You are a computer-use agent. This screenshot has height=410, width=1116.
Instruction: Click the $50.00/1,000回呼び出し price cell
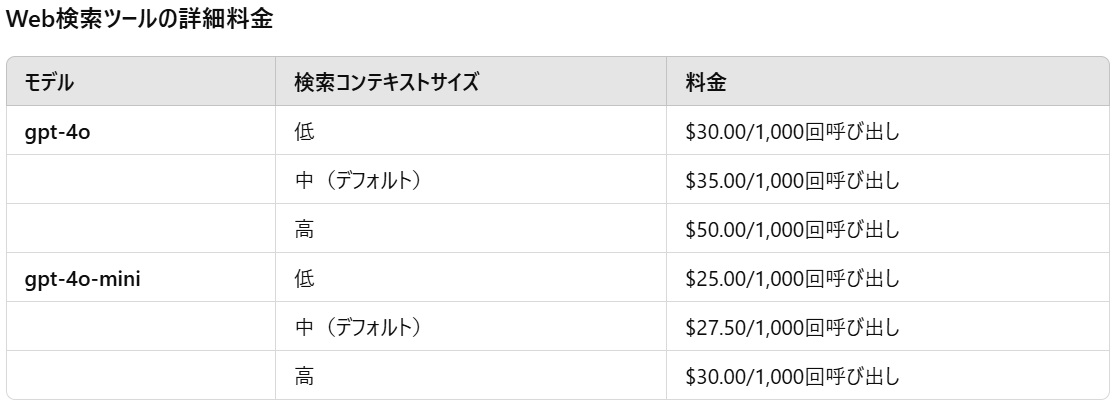[x=793, y=230]
